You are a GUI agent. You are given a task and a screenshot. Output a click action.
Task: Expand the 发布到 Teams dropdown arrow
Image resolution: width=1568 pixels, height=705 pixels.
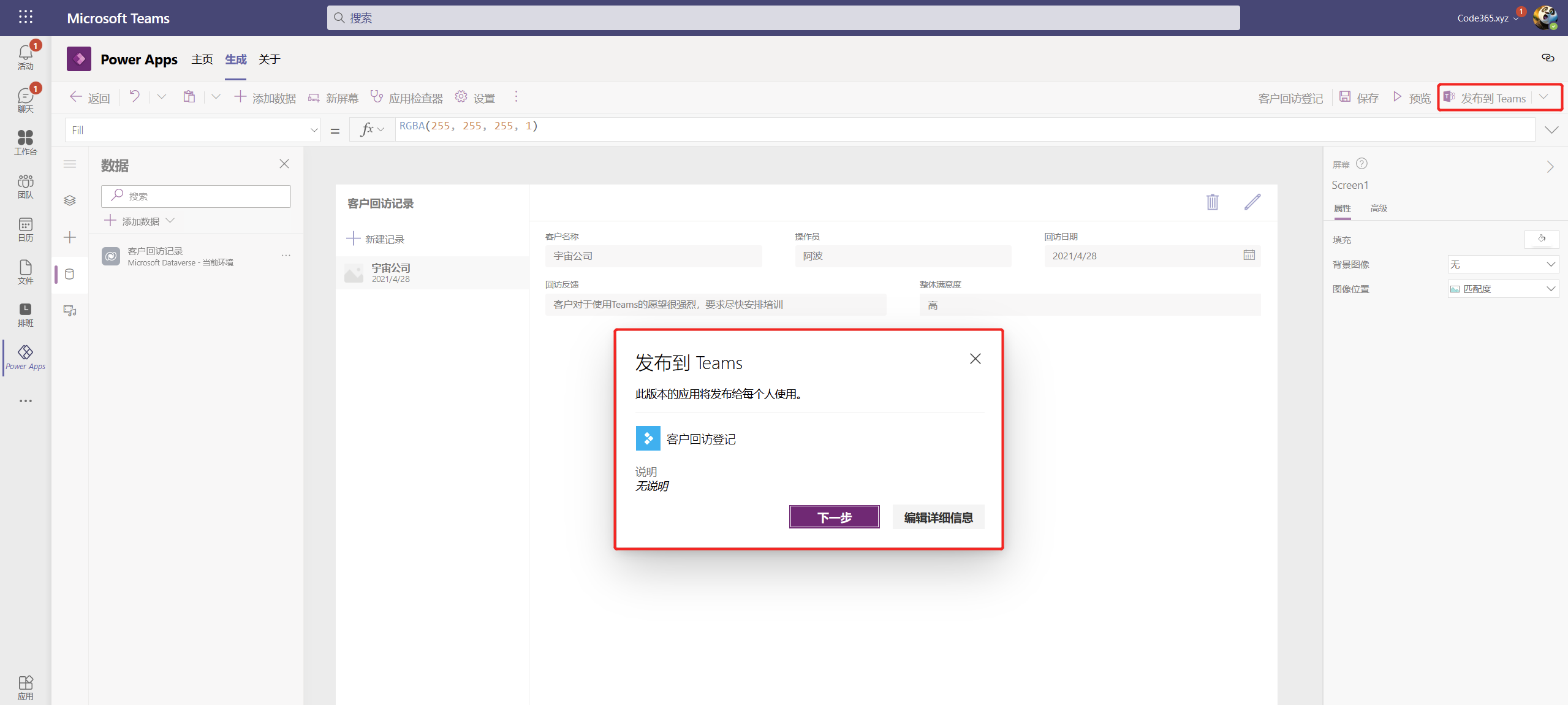pos(1543,97)
